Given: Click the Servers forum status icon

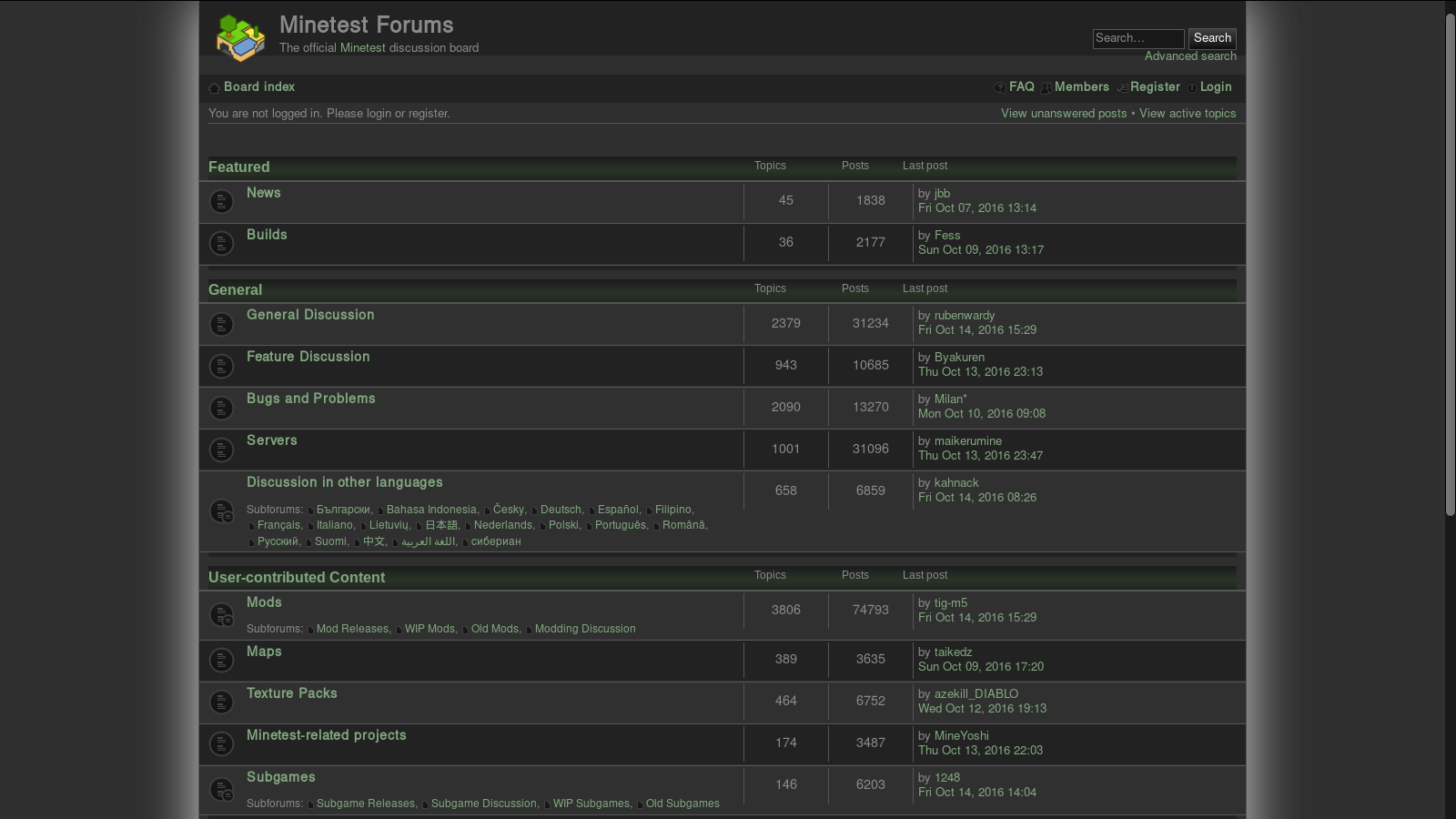Looking at the screenshot, I should point(221,450).
